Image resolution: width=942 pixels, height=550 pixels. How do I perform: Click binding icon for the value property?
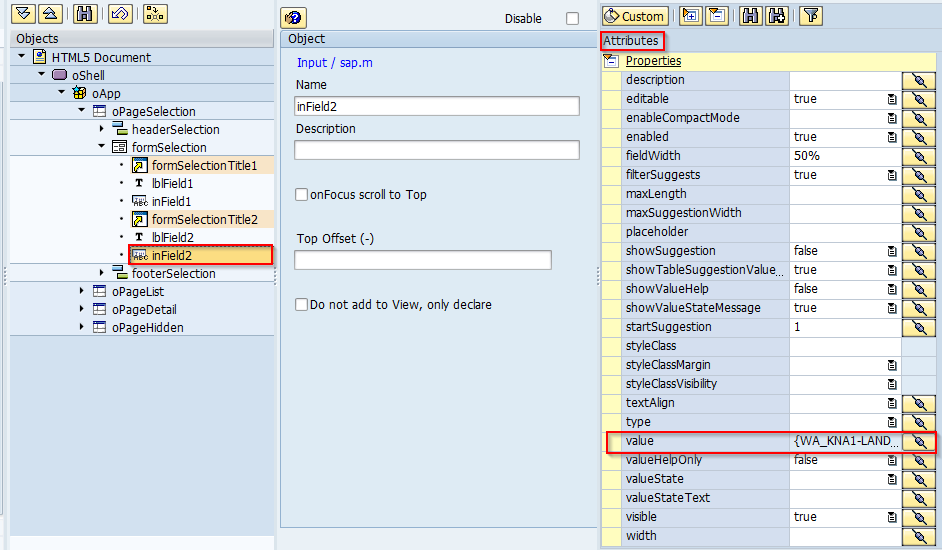[918, 441]
